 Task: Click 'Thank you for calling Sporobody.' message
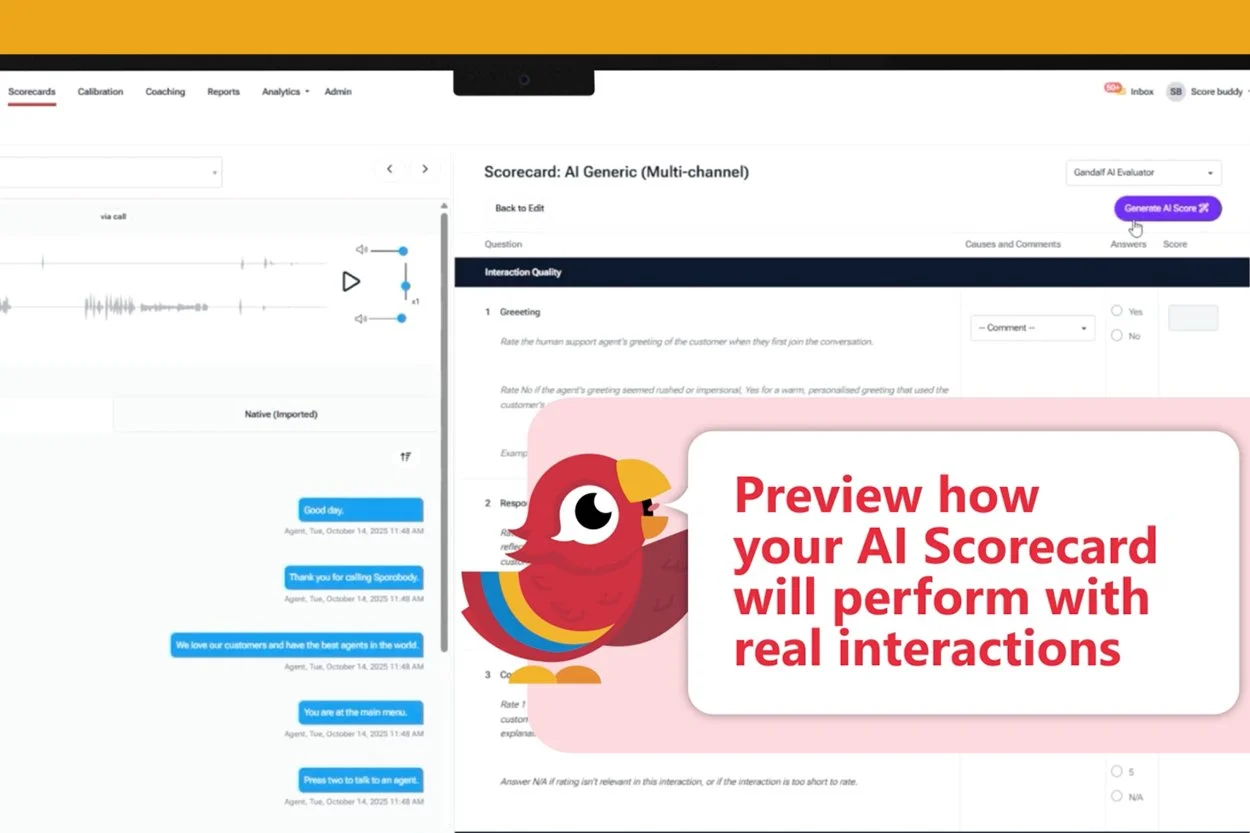[x=354, y=577]
